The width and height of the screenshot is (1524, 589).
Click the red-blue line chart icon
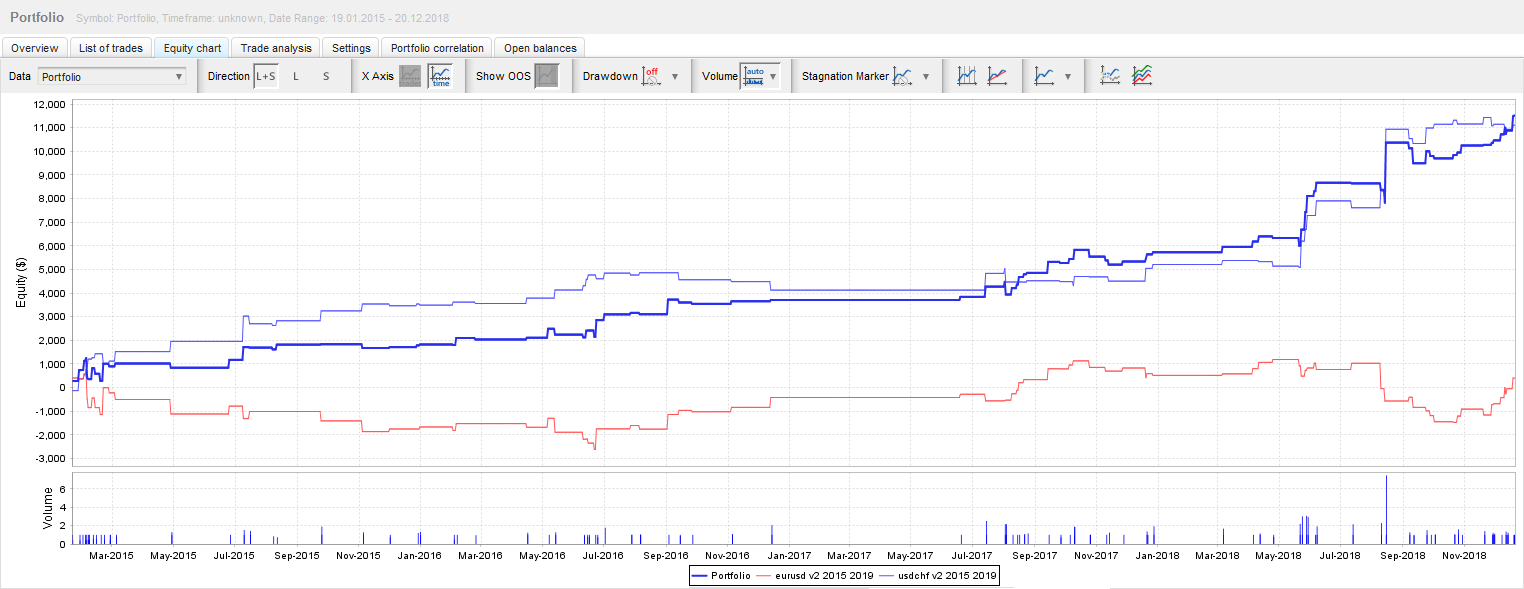click(997, 76)
